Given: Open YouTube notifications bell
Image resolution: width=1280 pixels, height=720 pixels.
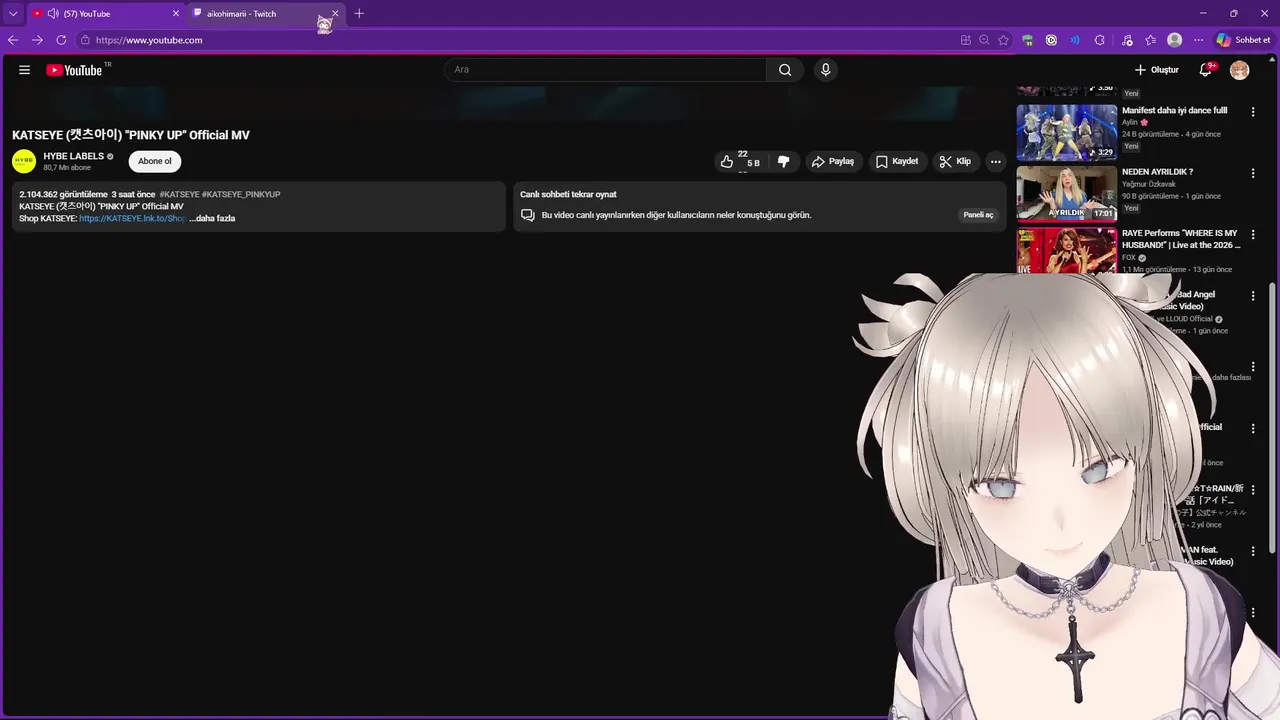Looking at the screenshot, I should tap(1205, 70).
